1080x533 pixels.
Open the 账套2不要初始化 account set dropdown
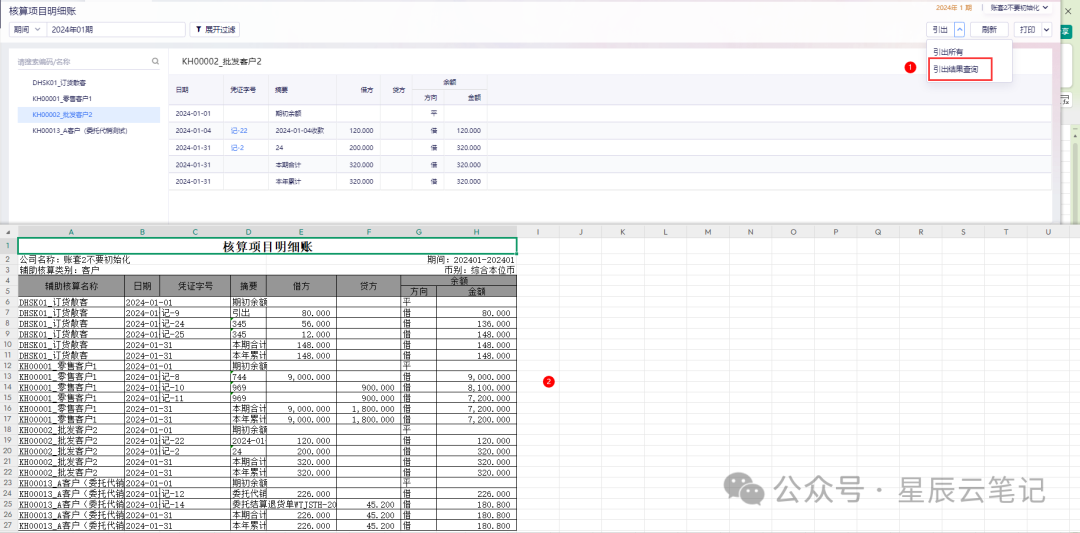tap(1020, 8)
